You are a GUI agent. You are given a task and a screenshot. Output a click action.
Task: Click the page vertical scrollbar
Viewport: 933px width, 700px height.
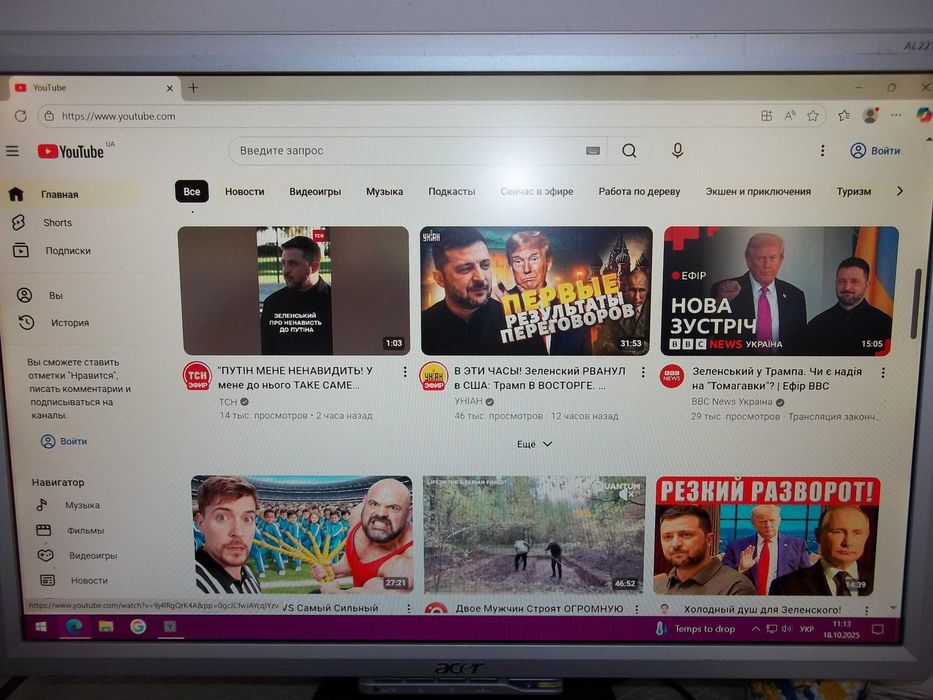916,304
